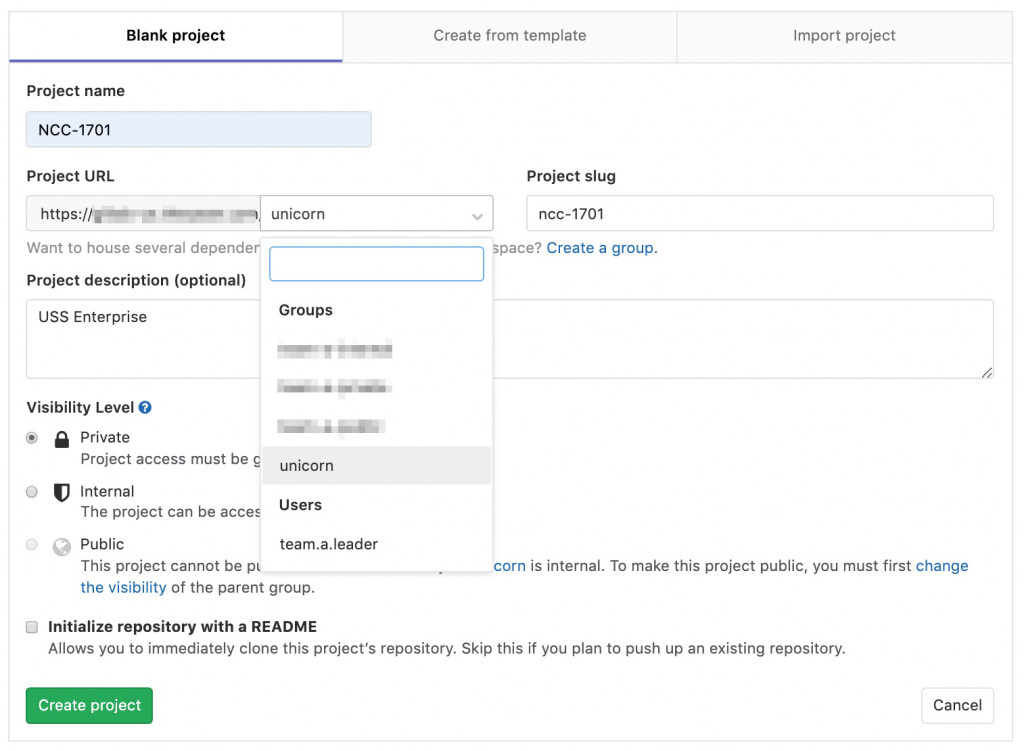Click into the Project slug field
The image size is (1024, 751).
pos(759,214)
